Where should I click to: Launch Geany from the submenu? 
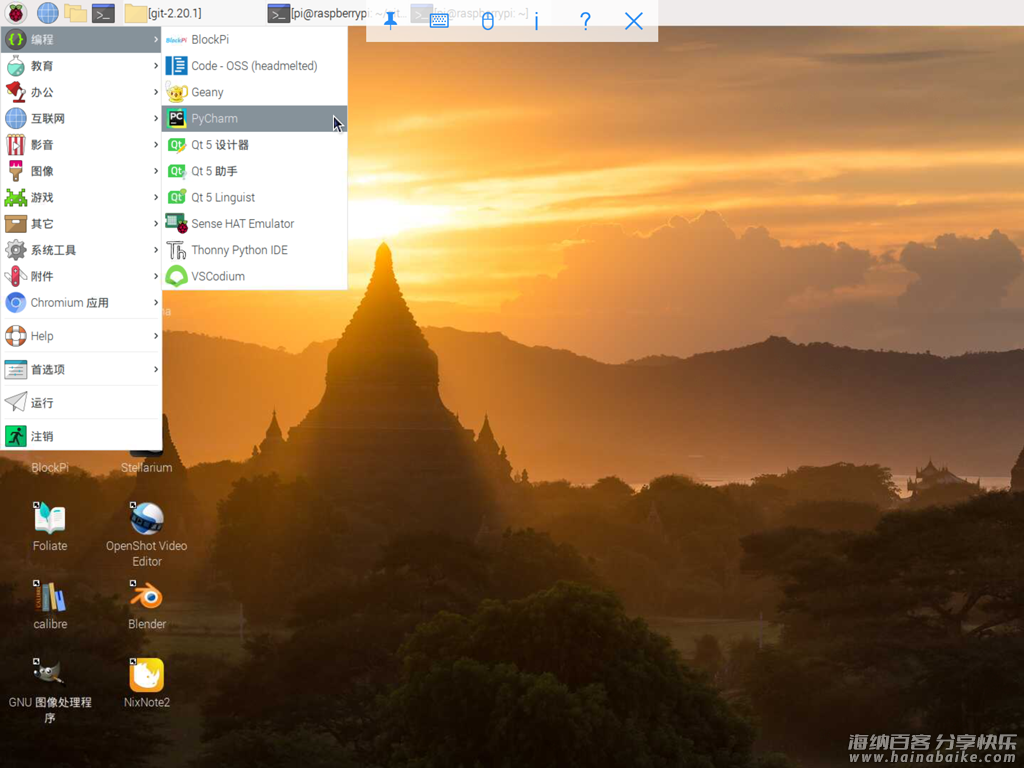point(255,92)
